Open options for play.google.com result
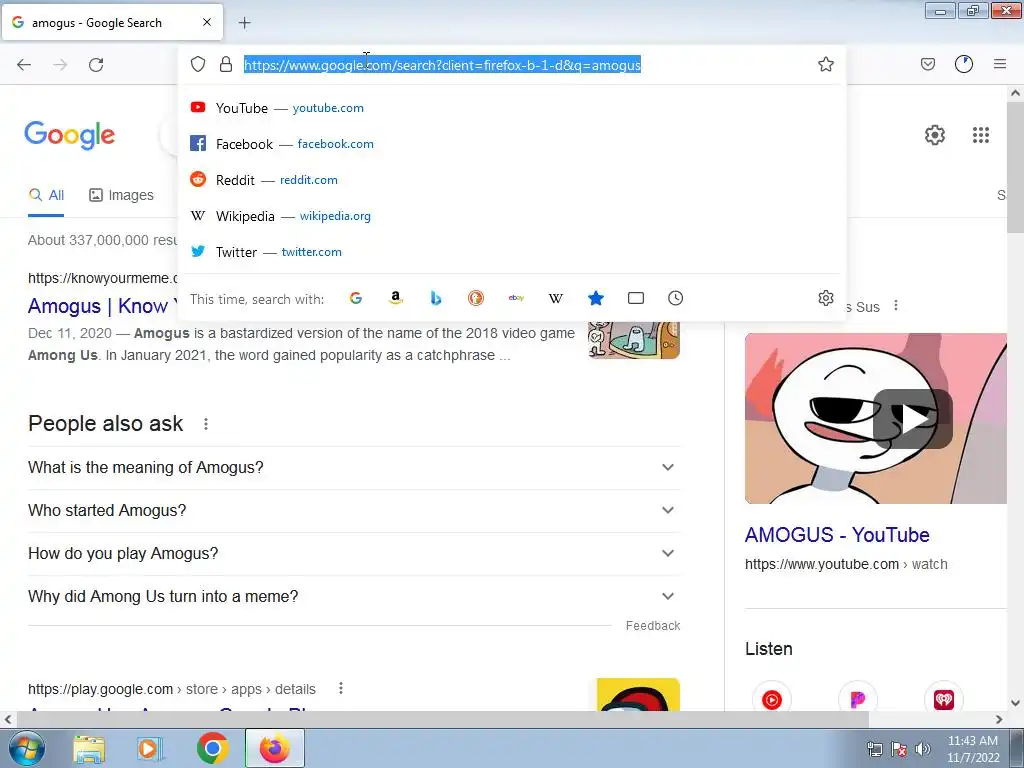Viewport: 1024px width, 768px height. click(341, 688)
